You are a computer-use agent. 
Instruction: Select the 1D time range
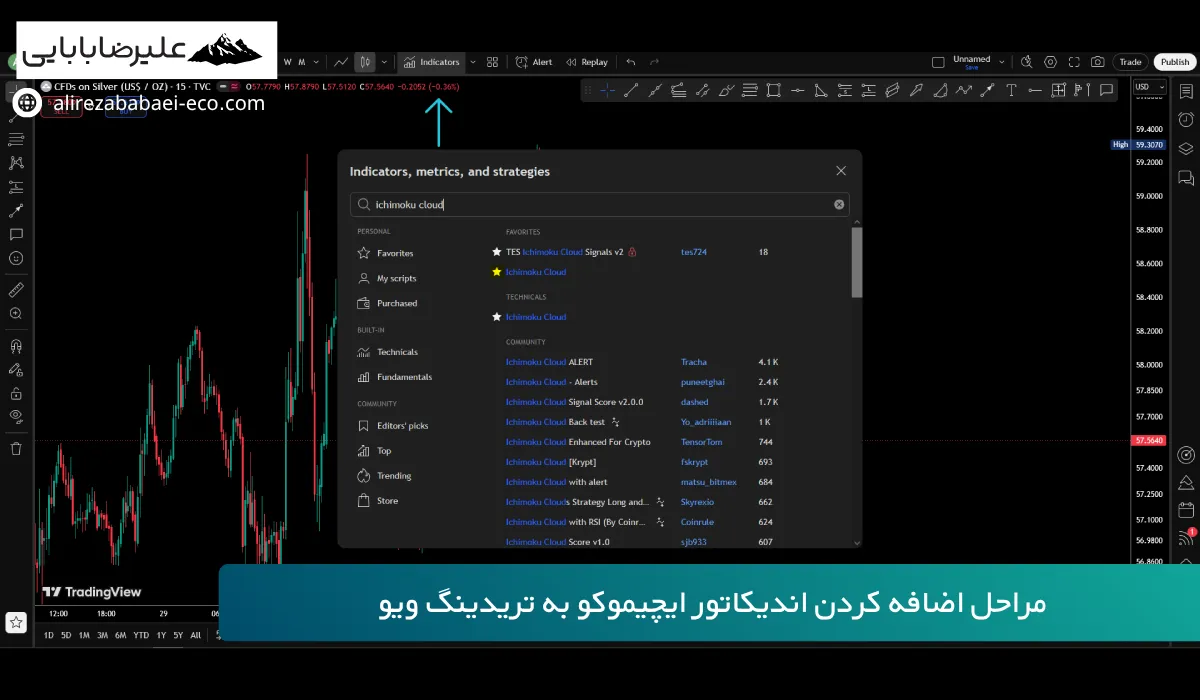(49, 635)
